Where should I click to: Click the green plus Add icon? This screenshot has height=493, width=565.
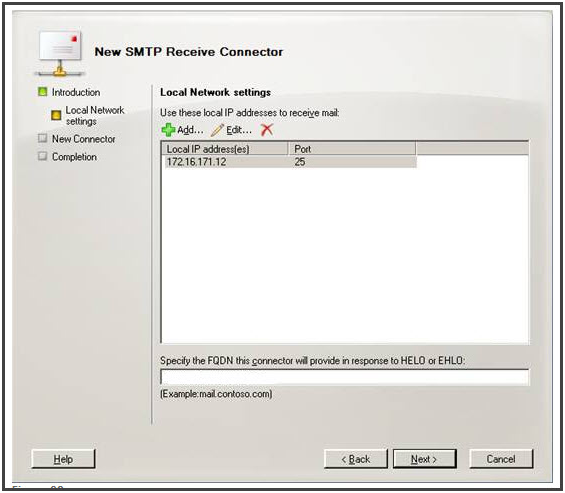[168, 130]
